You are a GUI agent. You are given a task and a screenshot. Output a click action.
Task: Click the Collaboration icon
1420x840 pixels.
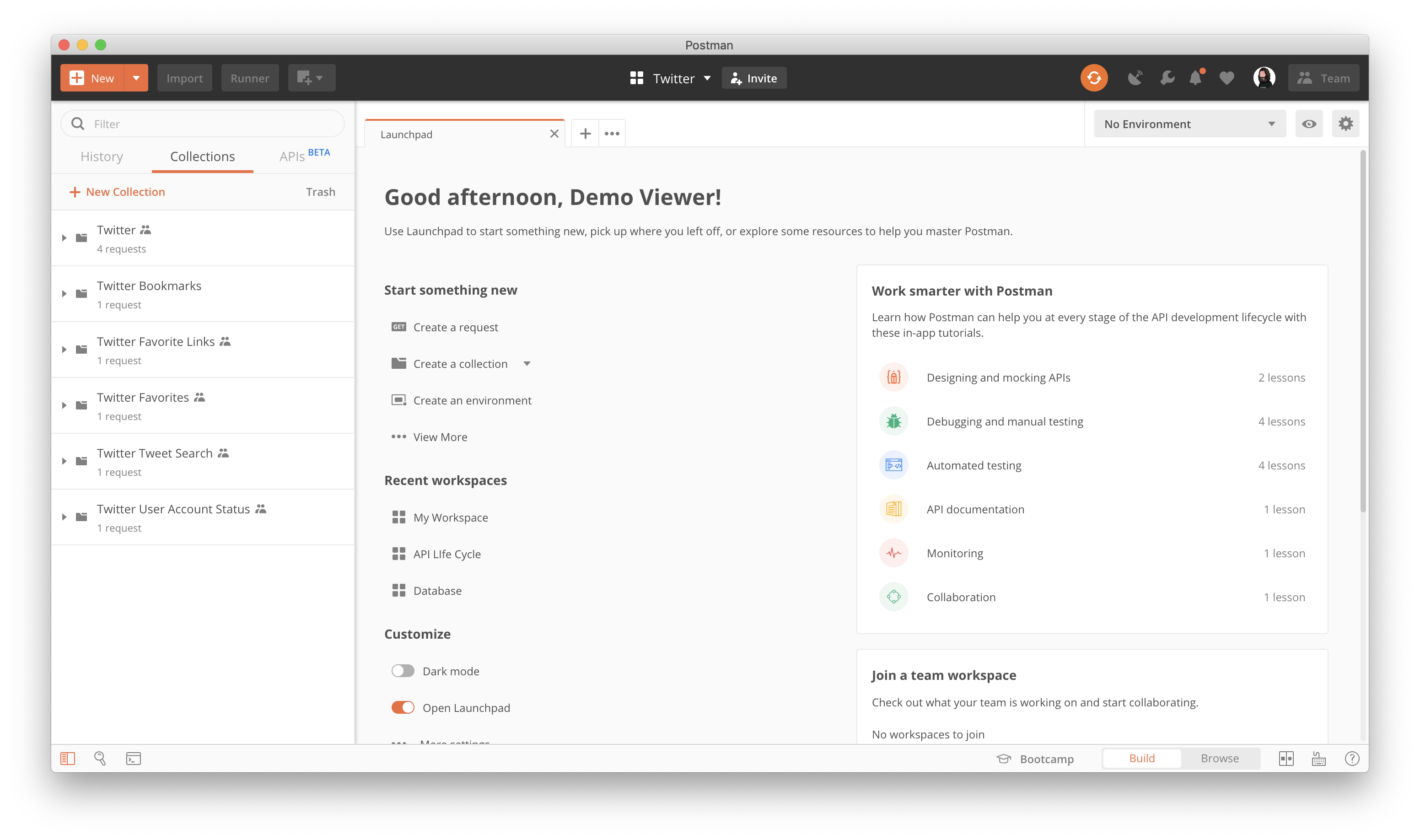pyautogui.click(x=893, y=597)
